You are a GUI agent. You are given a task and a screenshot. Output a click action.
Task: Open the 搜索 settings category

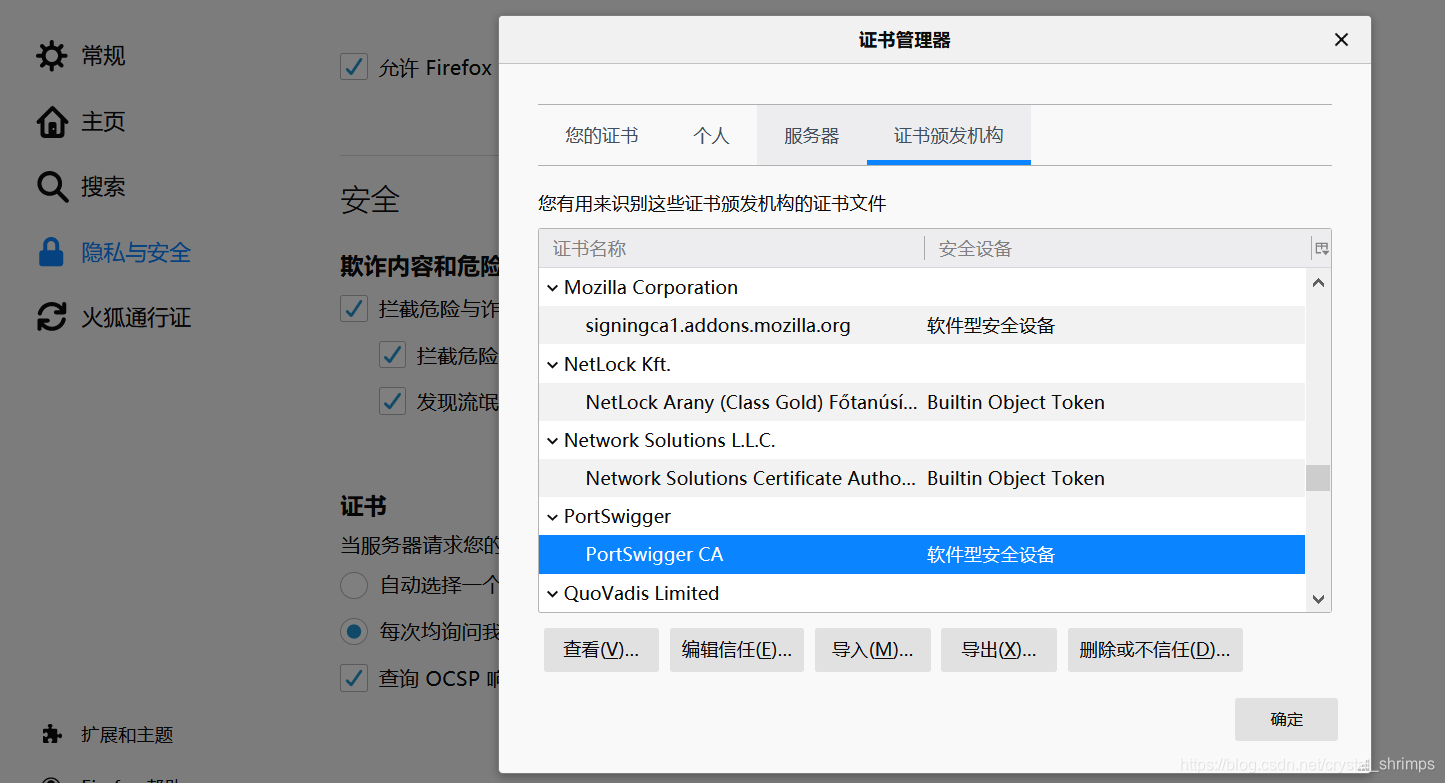pyautogui.click(x=103, y=187)
